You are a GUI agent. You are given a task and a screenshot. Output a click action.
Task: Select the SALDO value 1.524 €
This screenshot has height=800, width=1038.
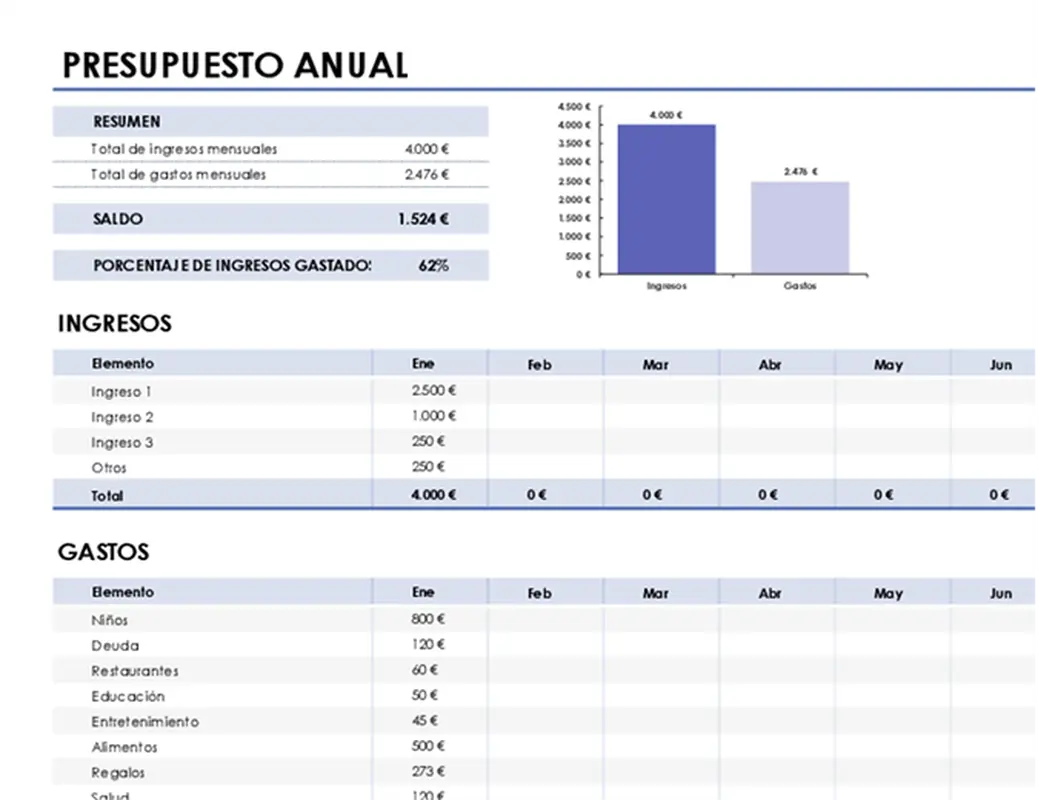[422, 219]
